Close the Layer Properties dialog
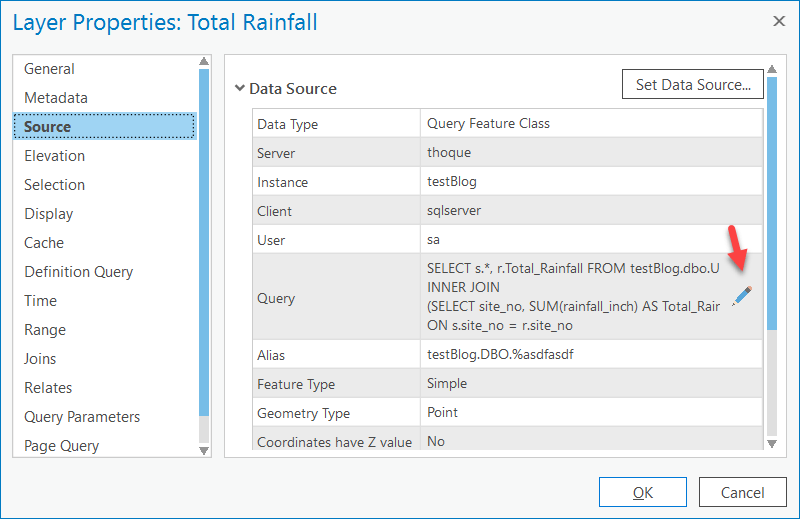Screen dimensions: 800x519 tap(779, 21)
